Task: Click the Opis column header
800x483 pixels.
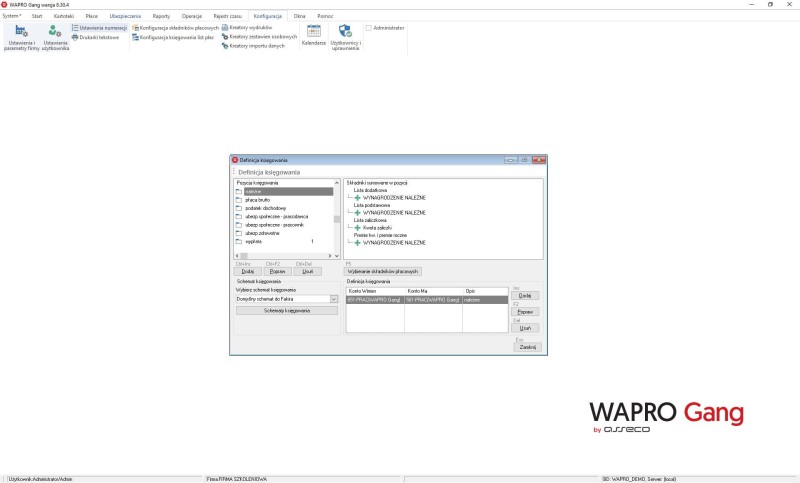Action: [x=485, y=291]
